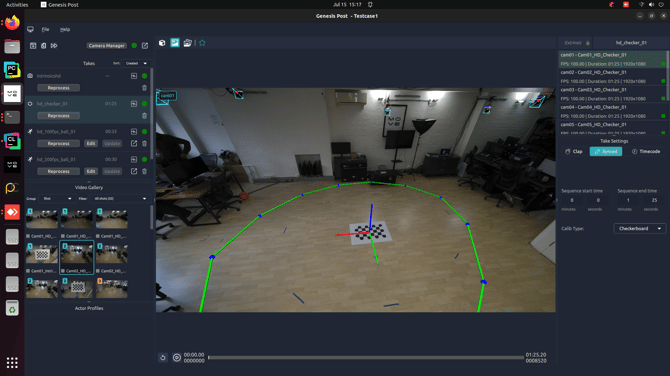Click the playback timeline slider

(x=366, y=358)
